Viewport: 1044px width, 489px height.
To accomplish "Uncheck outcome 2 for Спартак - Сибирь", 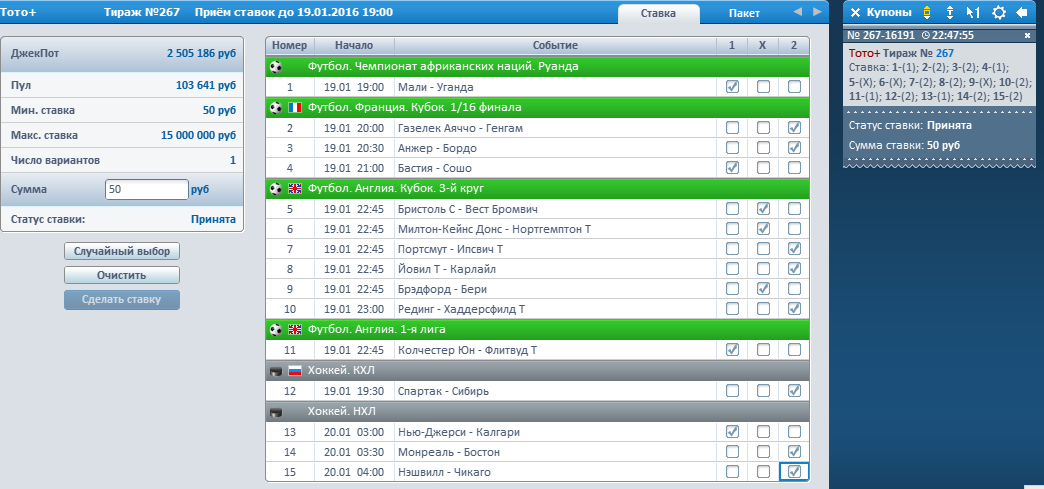I will click(794, 391).
